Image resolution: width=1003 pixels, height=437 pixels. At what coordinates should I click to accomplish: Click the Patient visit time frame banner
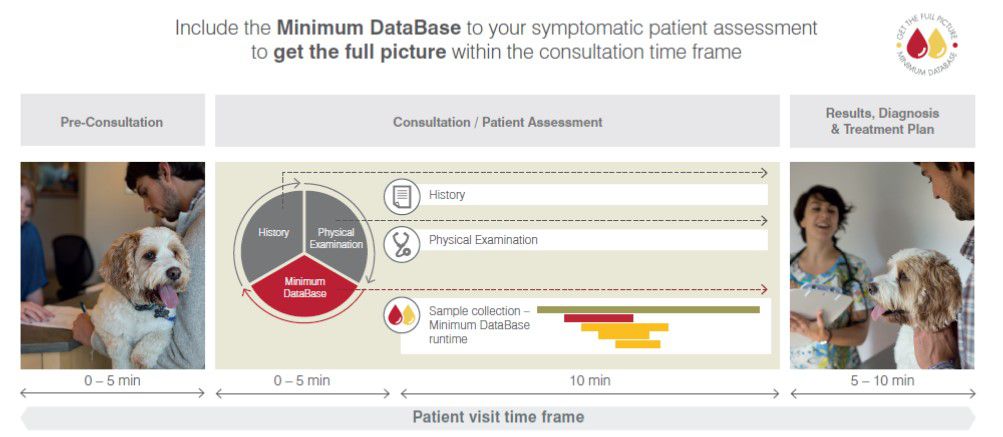pos(498,418)
